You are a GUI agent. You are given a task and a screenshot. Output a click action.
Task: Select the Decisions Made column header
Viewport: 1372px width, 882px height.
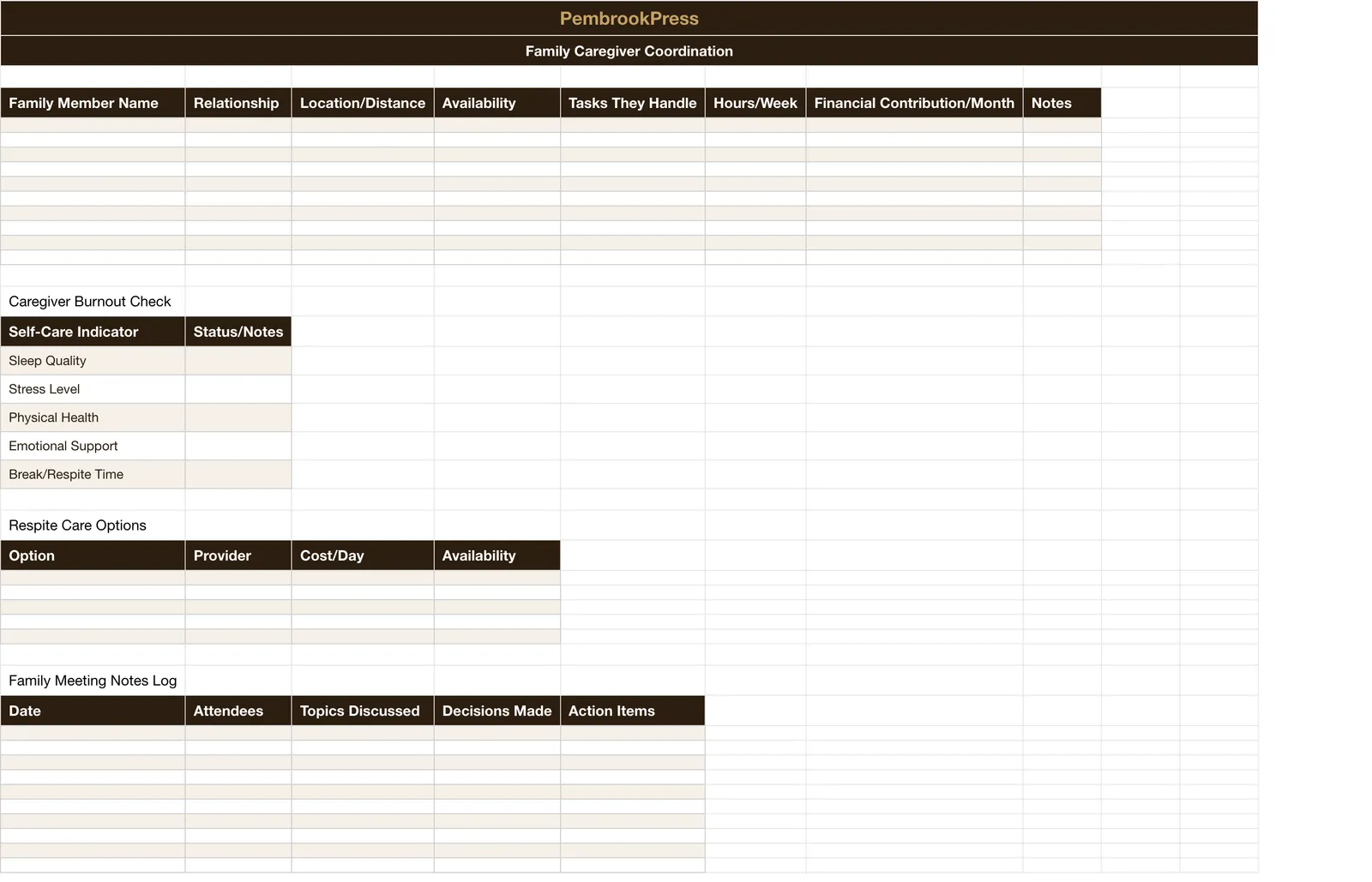tap(497, 711)
